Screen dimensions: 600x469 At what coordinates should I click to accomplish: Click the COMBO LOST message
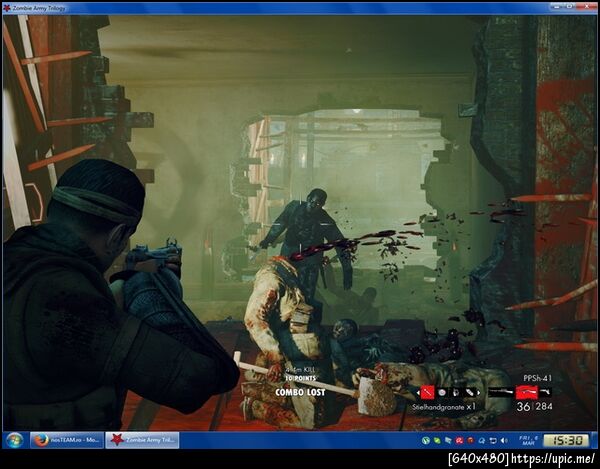coord(300,392)
